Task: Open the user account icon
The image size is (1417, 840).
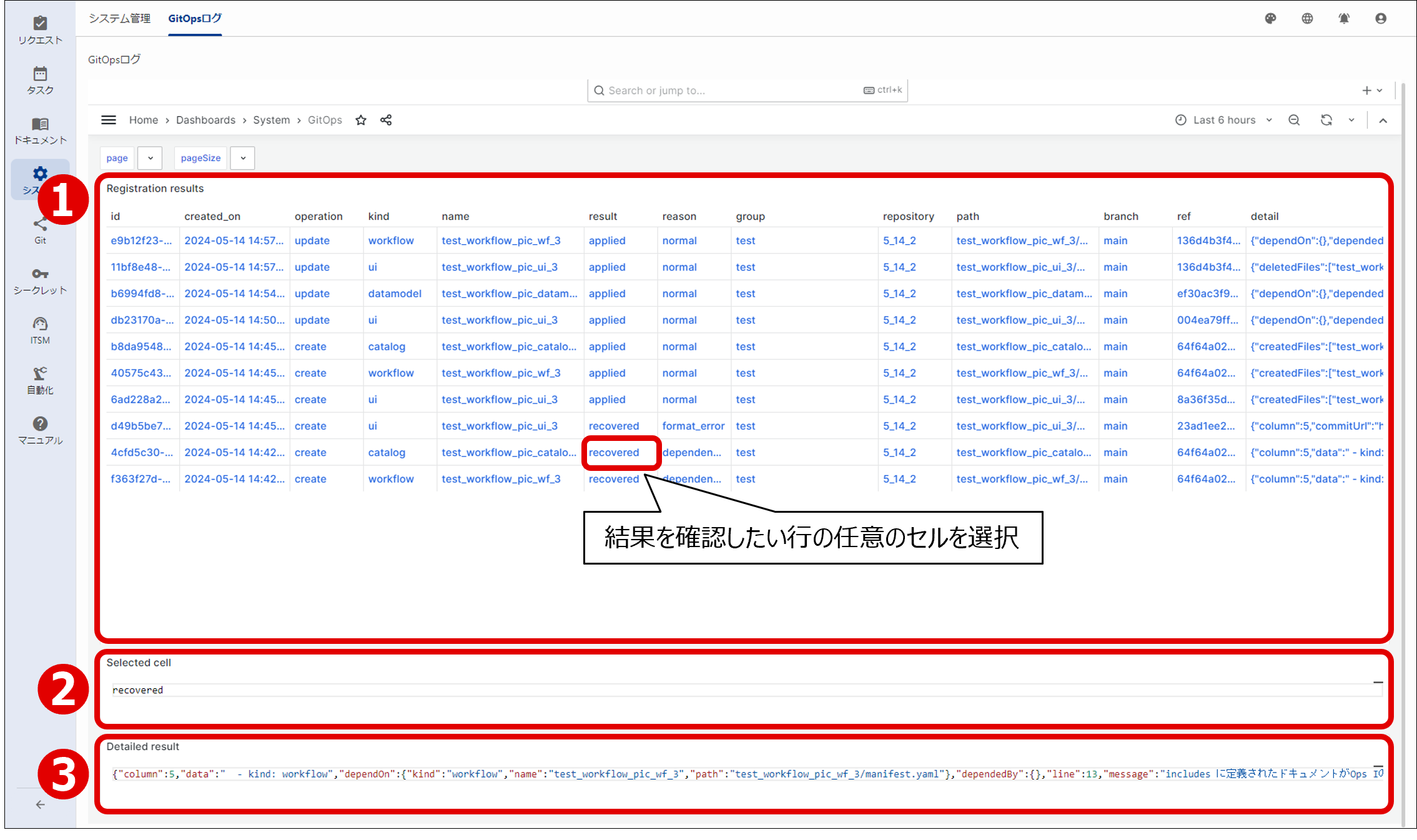Action: 1381,19
